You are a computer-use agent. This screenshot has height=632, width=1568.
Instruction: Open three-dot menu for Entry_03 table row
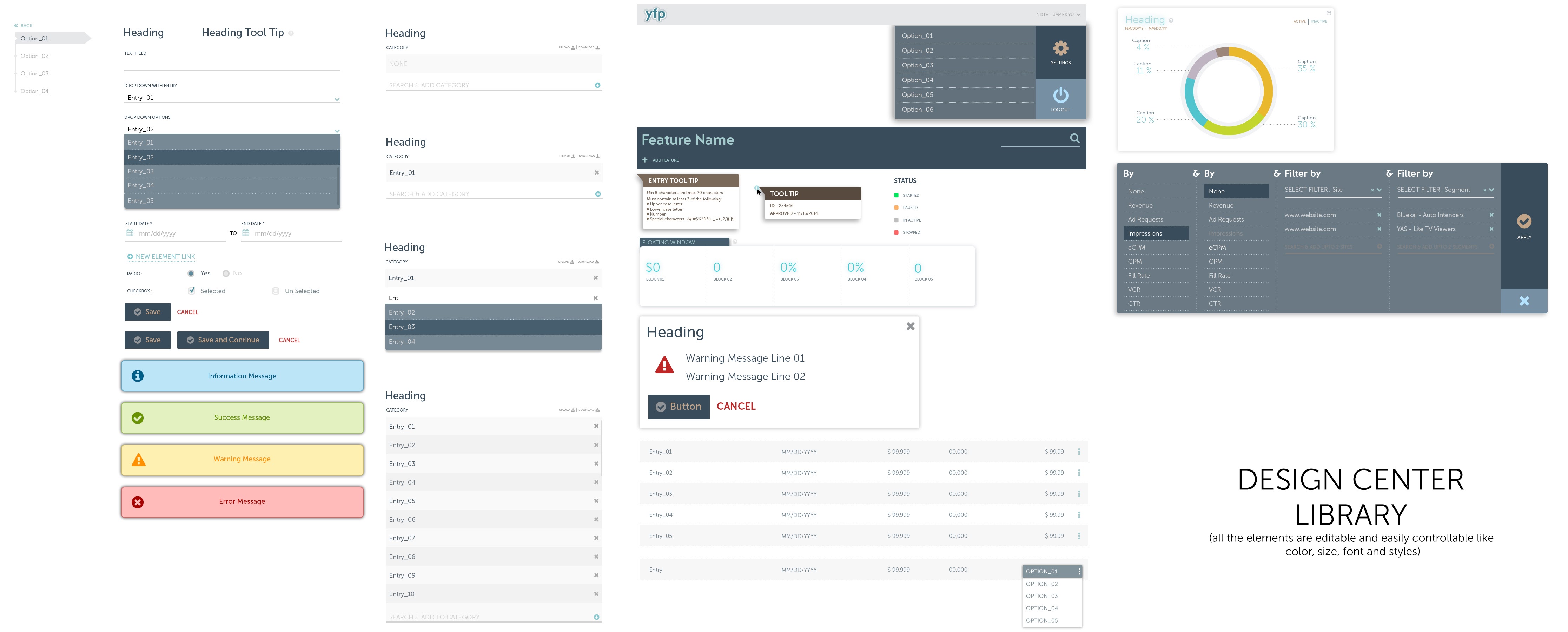pos(1079,494)
